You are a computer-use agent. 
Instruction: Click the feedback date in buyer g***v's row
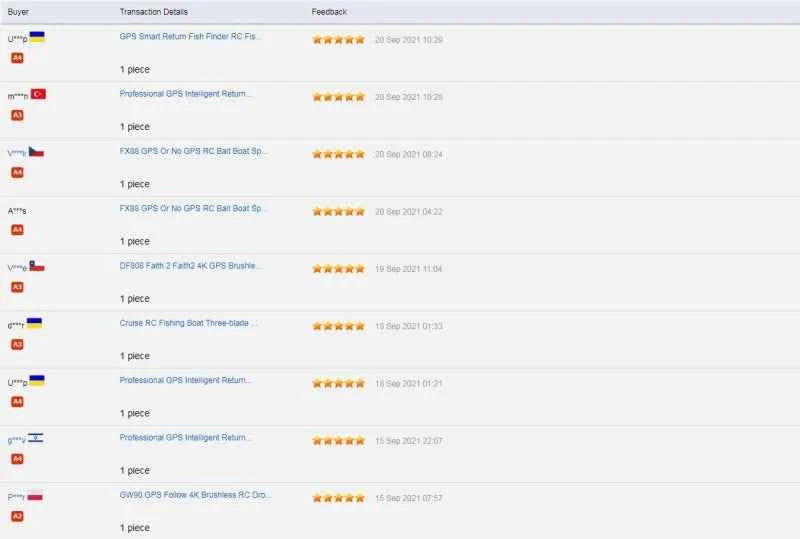coord(409,441)
